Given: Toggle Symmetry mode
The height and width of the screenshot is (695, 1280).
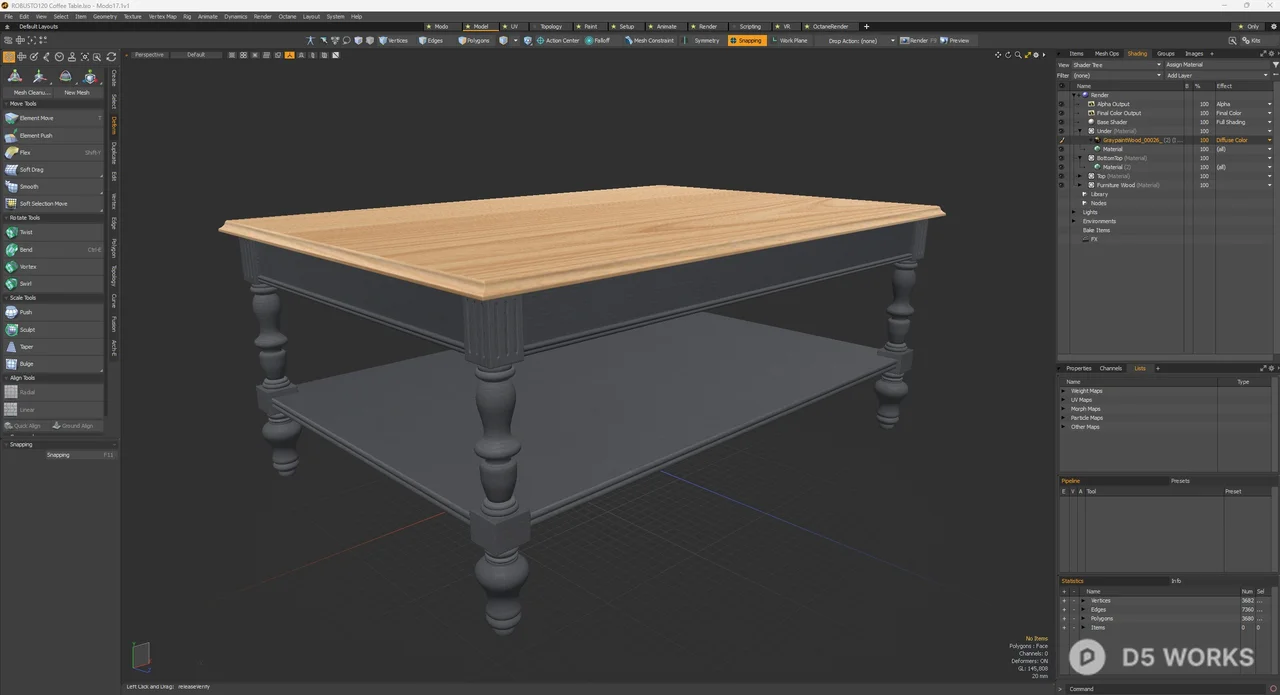Looking at the screenshot, I should tap(702, 41).
